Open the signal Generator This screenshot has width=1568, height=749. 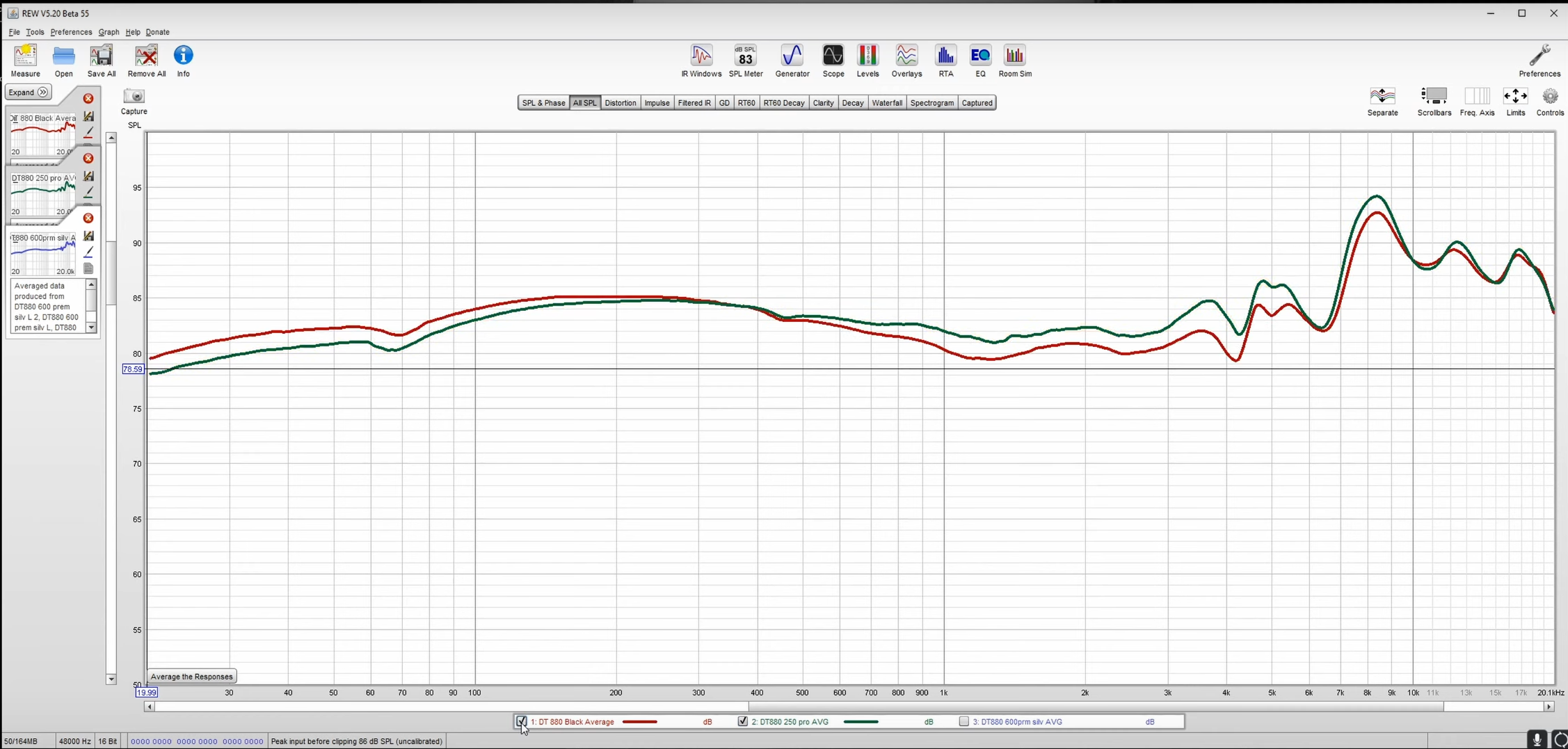[792, 60]
